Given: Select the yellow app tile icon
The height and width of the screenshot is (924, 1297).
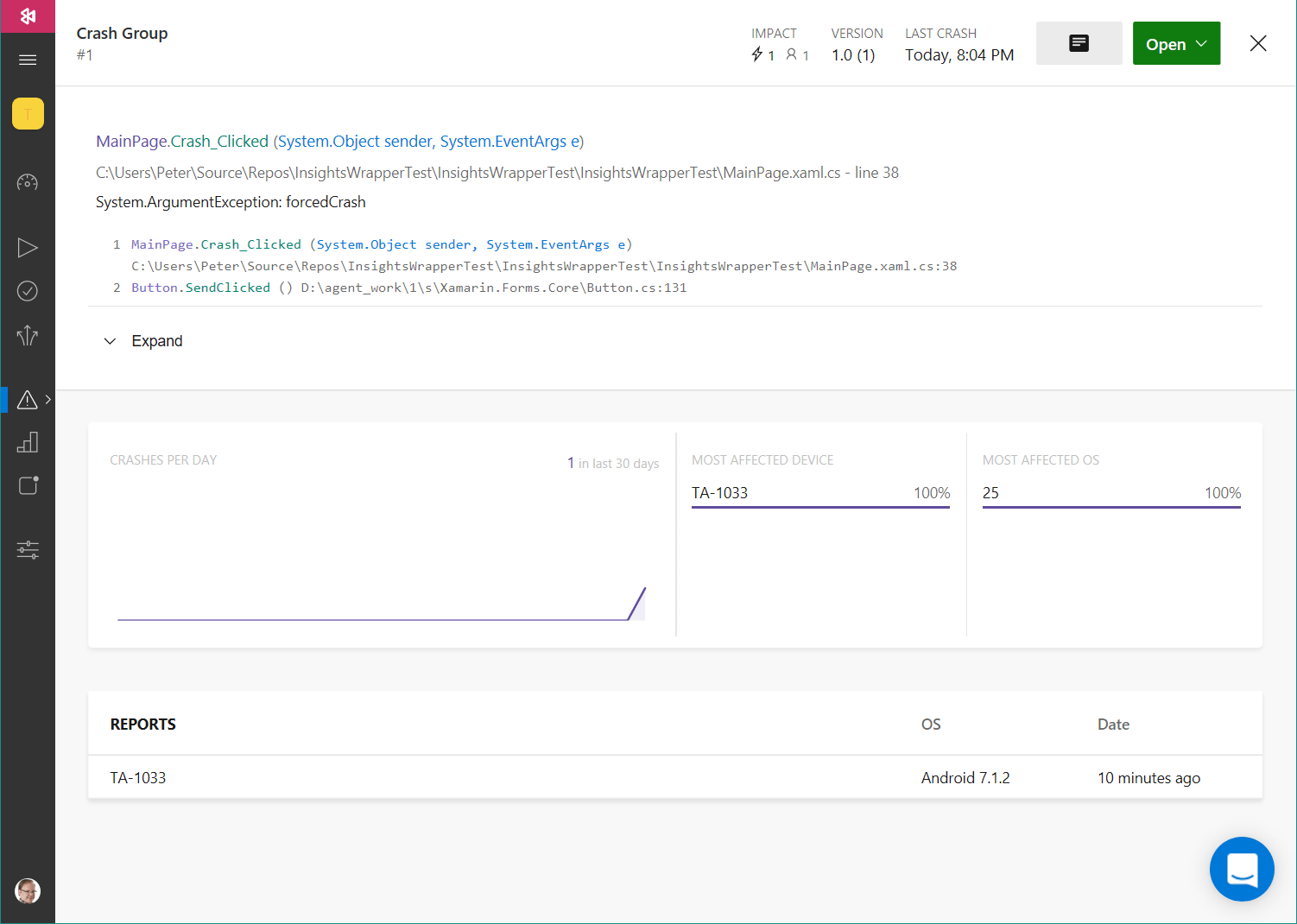Looking at the screenshot, I should coord(28,114).
